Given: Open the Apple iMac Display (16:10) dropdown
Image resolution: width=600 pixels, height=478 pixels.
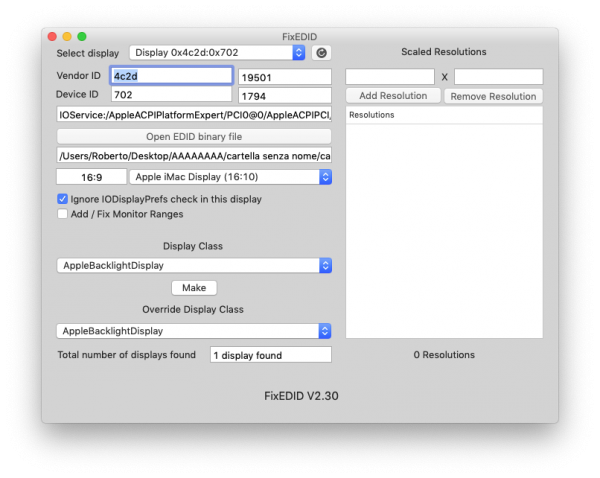Looking at the screenshot, I should pyautogui.click(x=230, y=177).
